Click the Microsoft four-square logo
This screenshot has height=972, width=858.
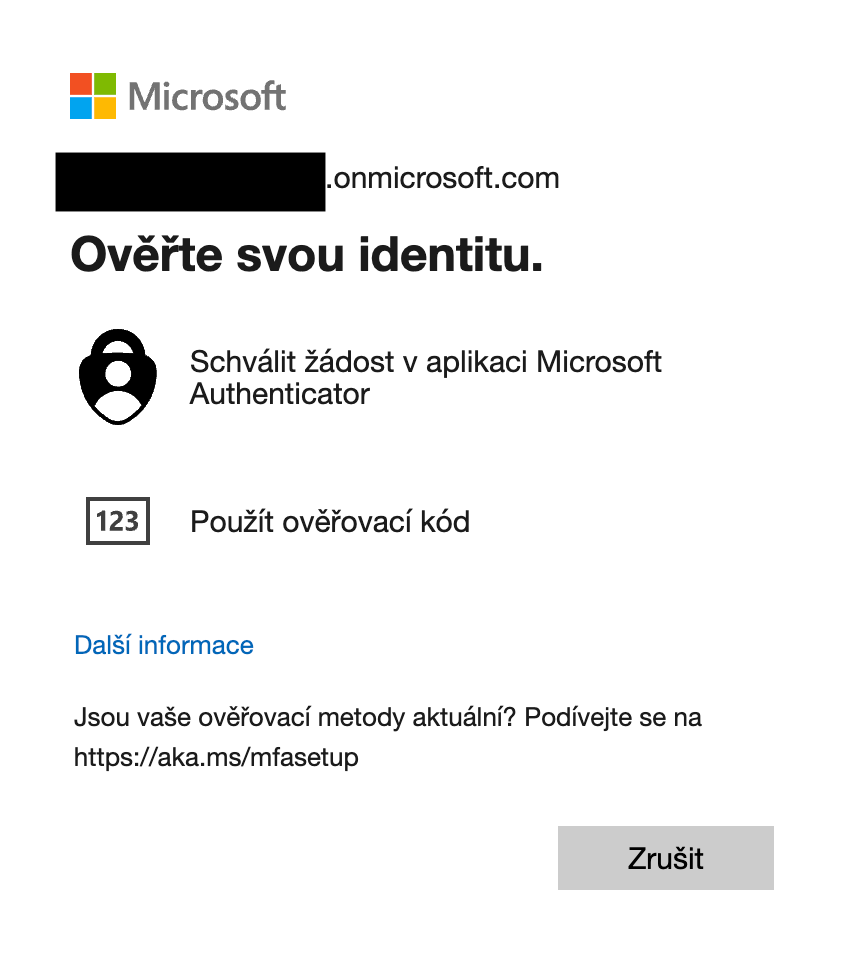pyautogui.click(x=94, y=96)
